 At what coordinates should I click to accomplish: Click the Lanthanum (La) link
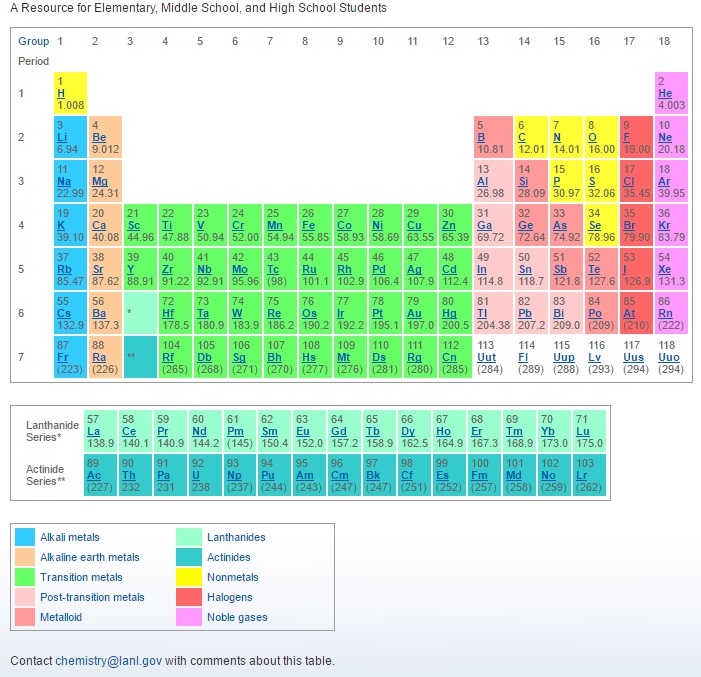click(93, 431)
